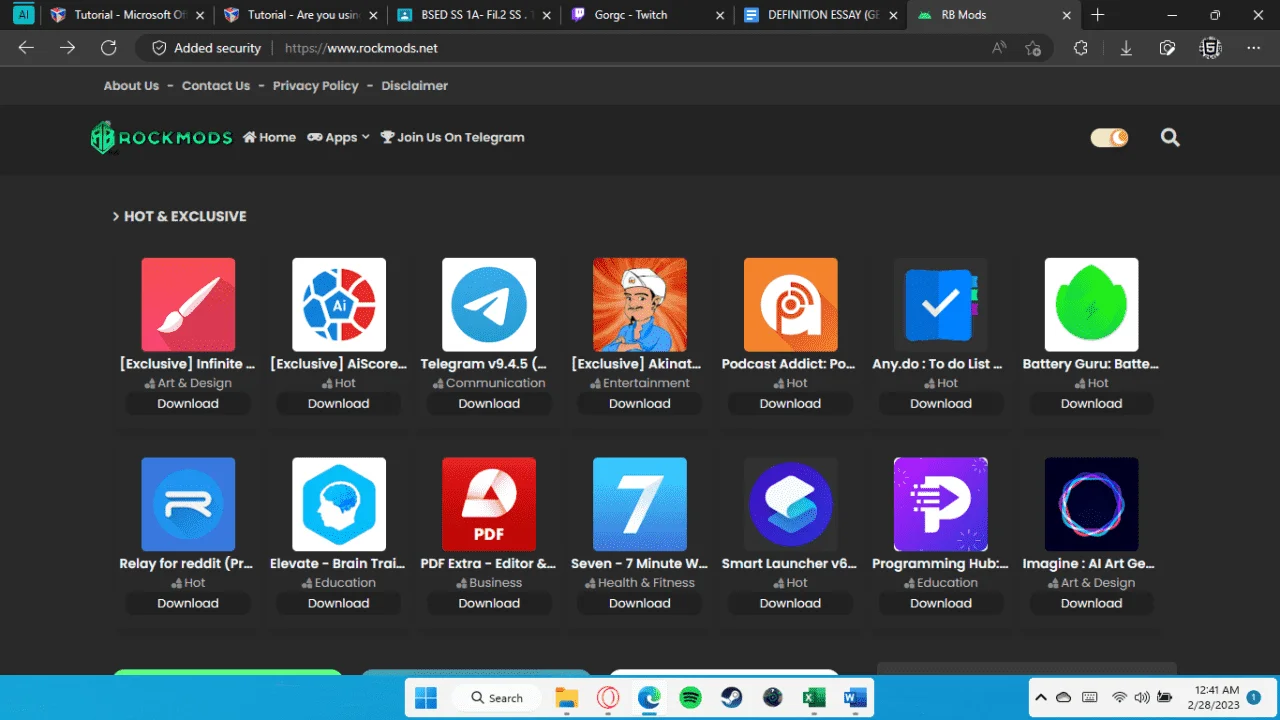Open the Relay for reddit icon
The width and height of the screenshot is (1280, 720).
tap(188, 505)
